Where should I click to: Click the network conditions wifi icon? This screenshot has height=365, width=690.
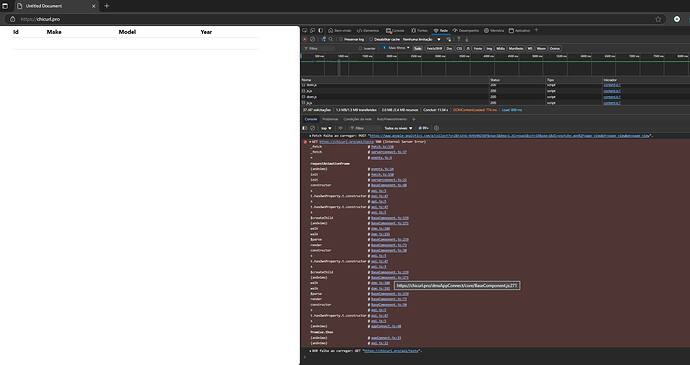(x=449, y=39)
